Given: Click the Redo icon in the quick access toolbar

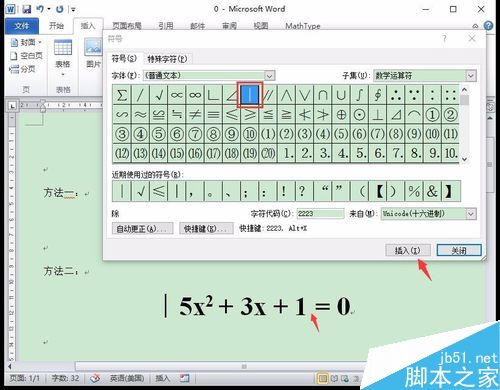Looking at the screenshot, I should [x=60, y=9].
